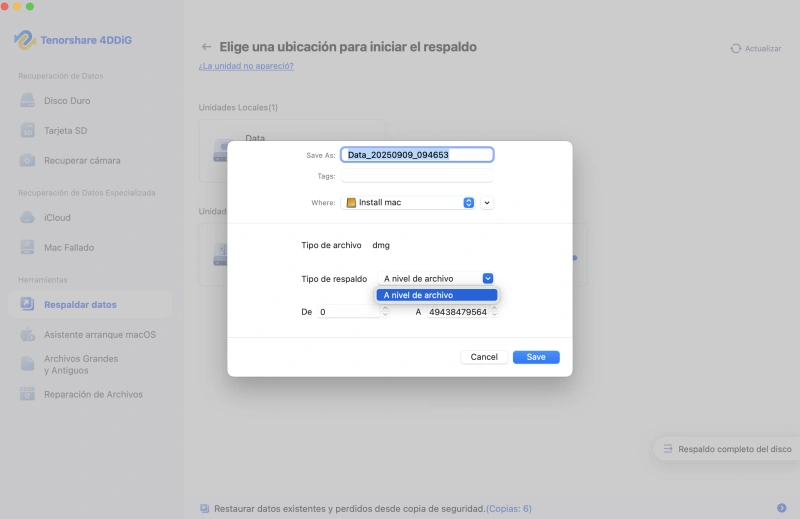
Task: Go back with the left arrow
Action: tap(206, 47)
